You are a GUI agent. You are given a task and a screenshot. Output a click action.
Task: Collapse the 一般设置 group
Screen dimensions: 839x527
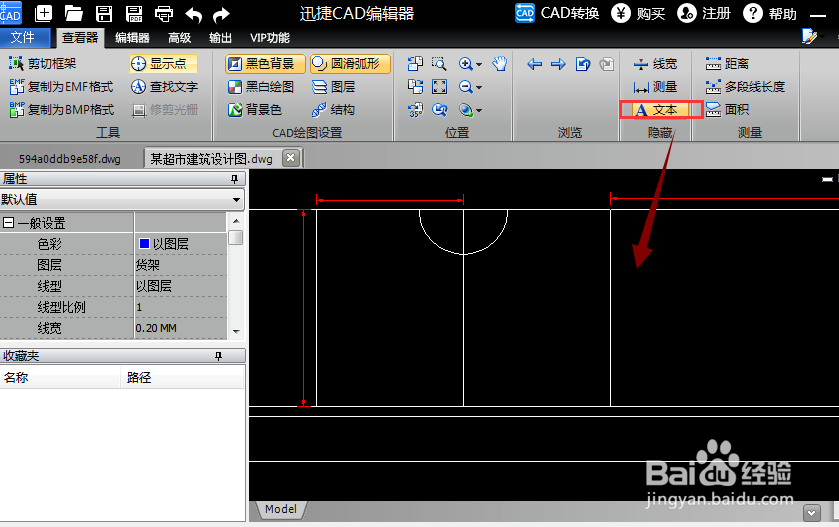9,223
